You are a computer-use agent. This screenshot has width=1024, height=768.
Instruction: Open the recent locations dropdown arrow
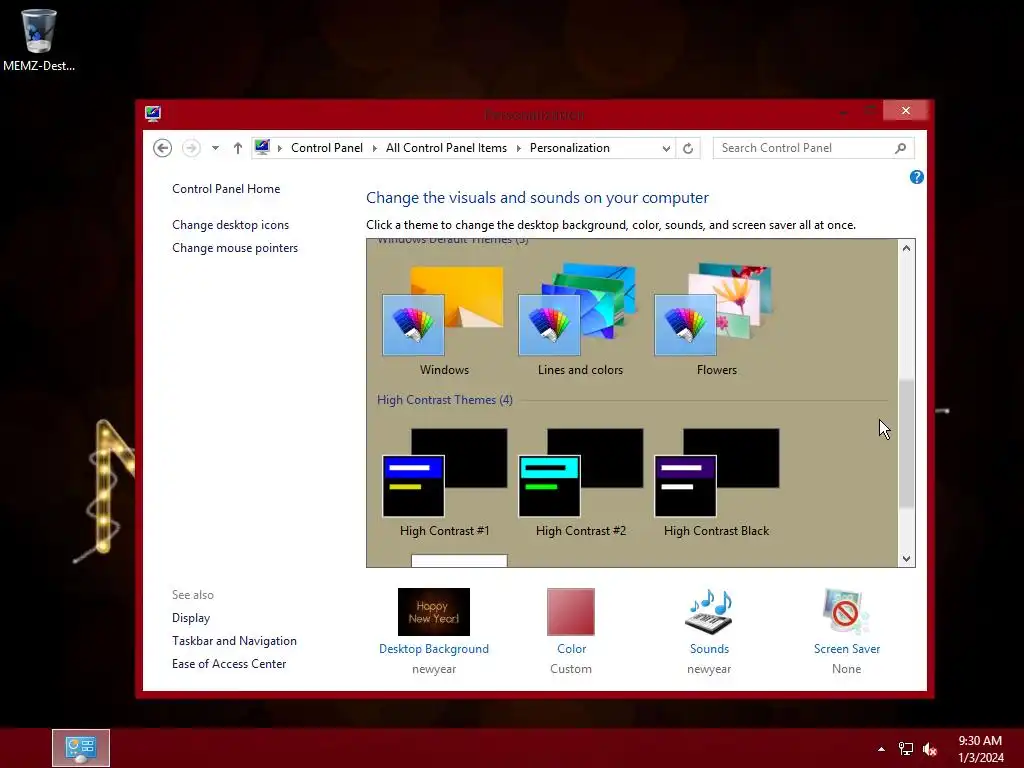pos(215,148)
